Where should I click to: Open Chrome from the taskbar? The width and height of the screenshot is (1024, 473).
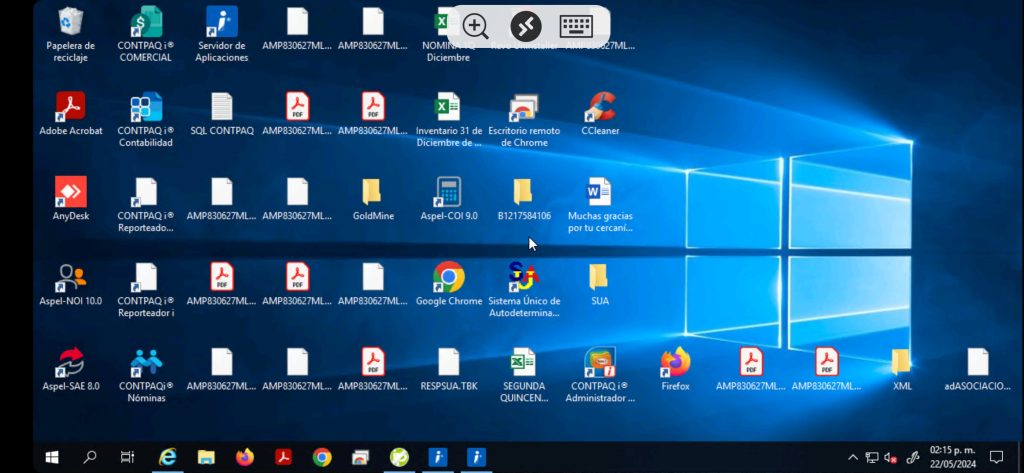click(322, 457)
